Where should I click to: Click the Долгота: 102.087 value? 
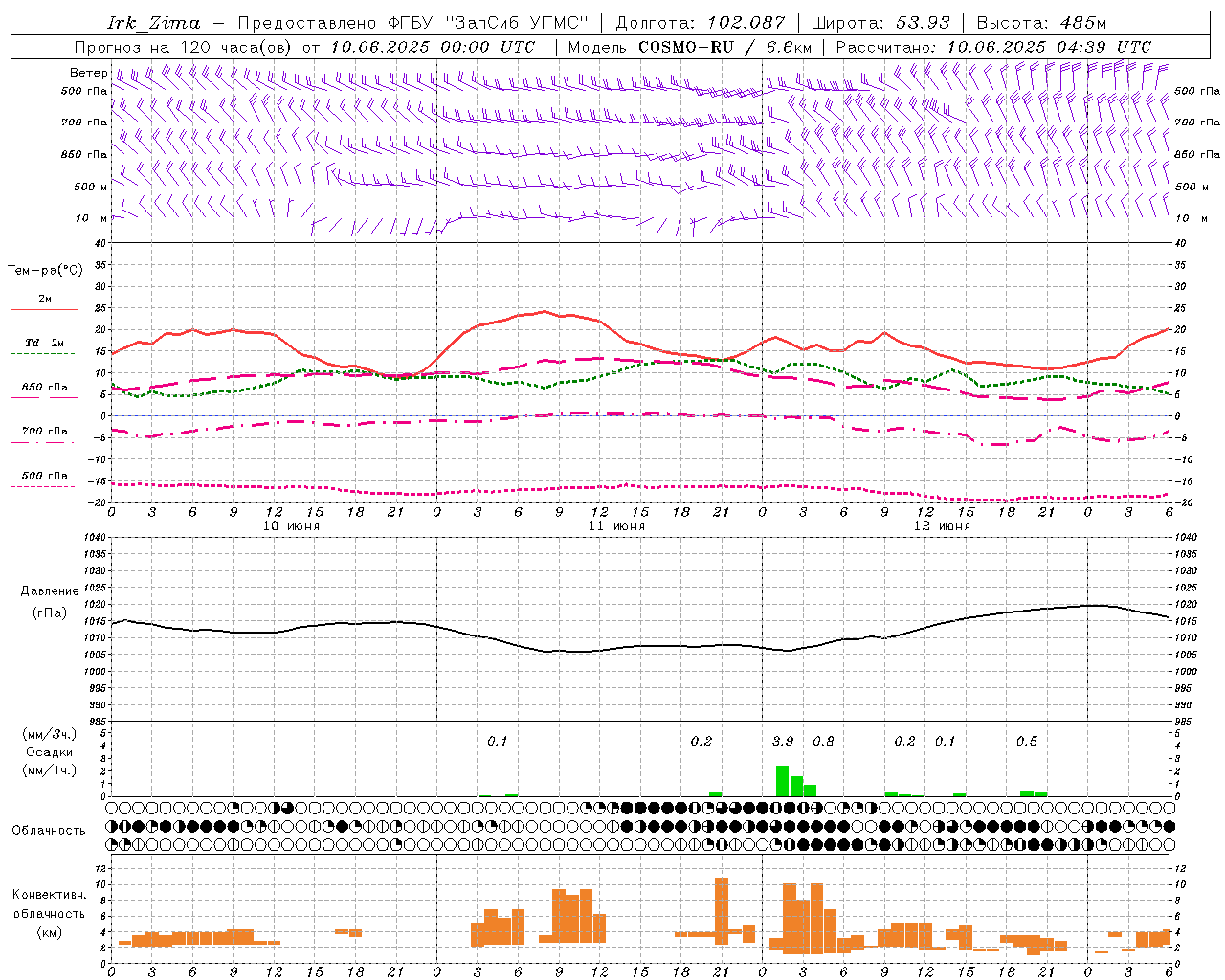click(x=701, y=23)
